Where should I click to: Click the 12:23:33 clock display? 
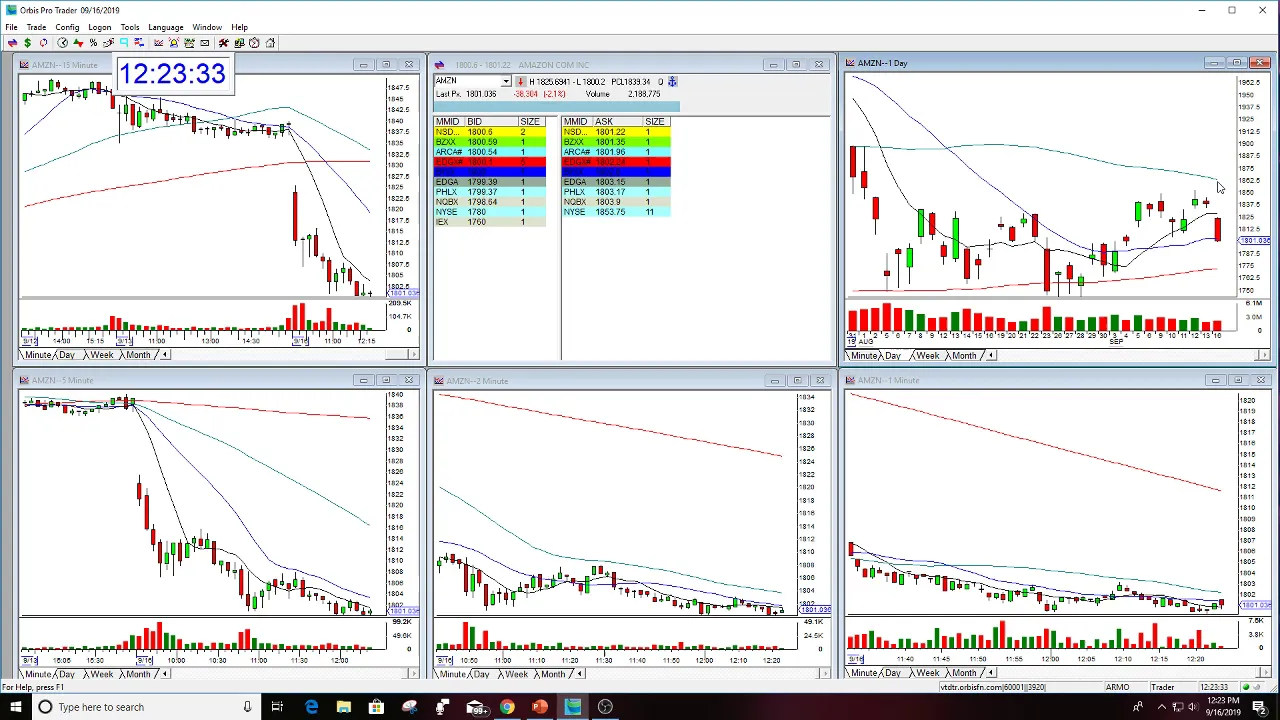pos(173,74)
